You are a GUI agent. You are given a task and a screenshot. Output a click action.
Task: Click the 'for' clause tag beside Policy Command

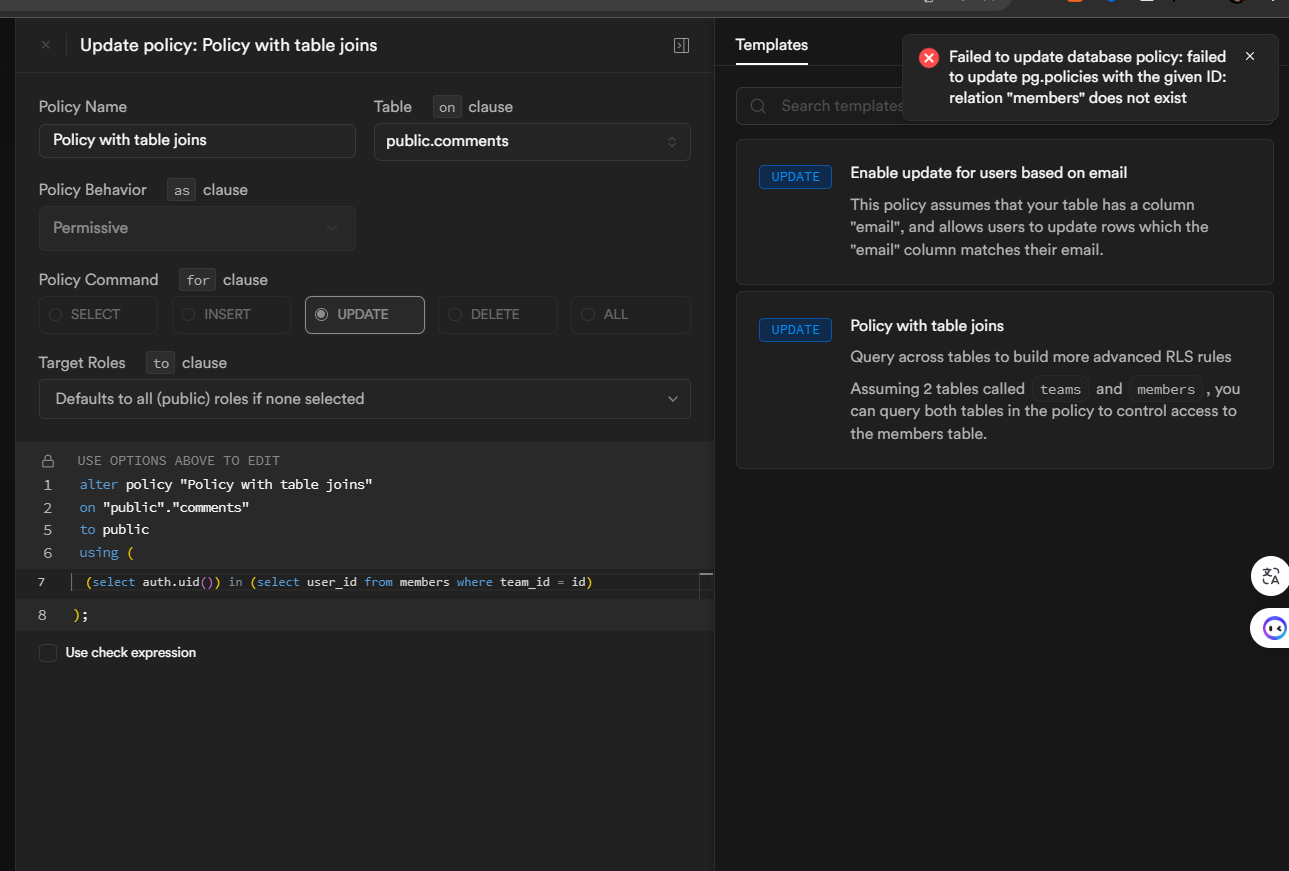tap(198, 280)
